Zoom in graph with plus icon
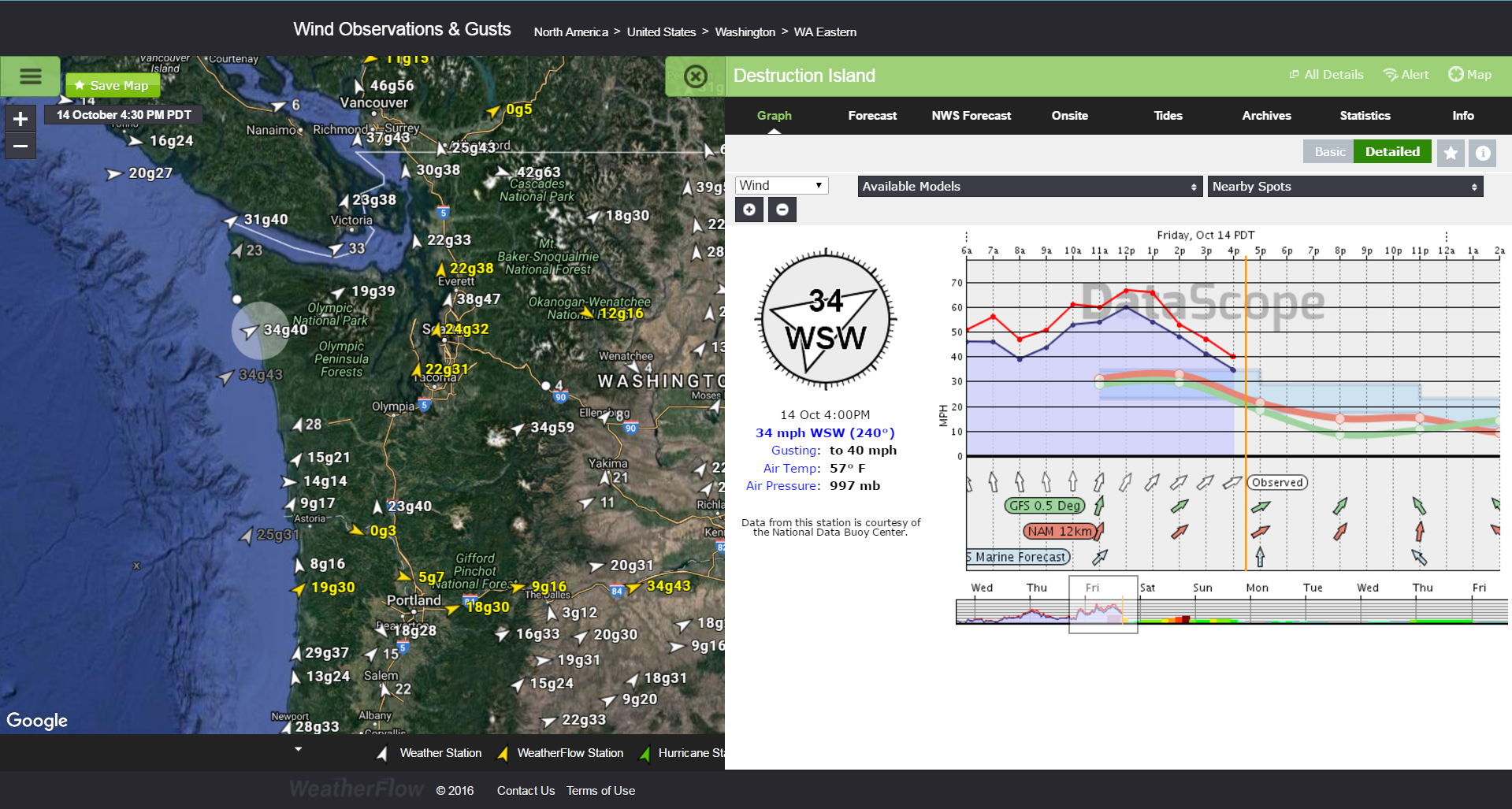Screen dimensions: 1512x809 click(749, 210)
